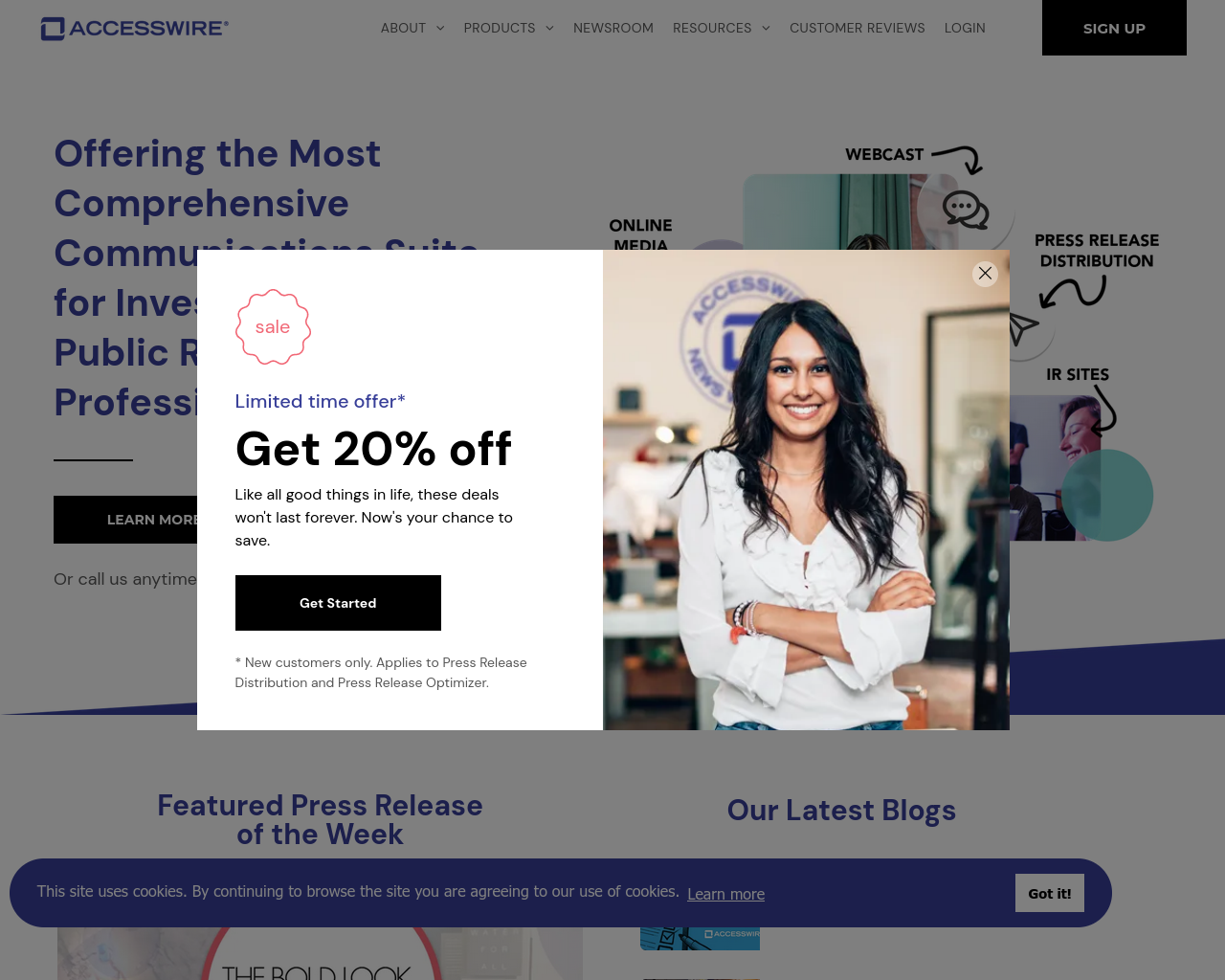1225x980 pixels.
Task: Click the arrow below IR SITES label
Action: [1104, 410]
